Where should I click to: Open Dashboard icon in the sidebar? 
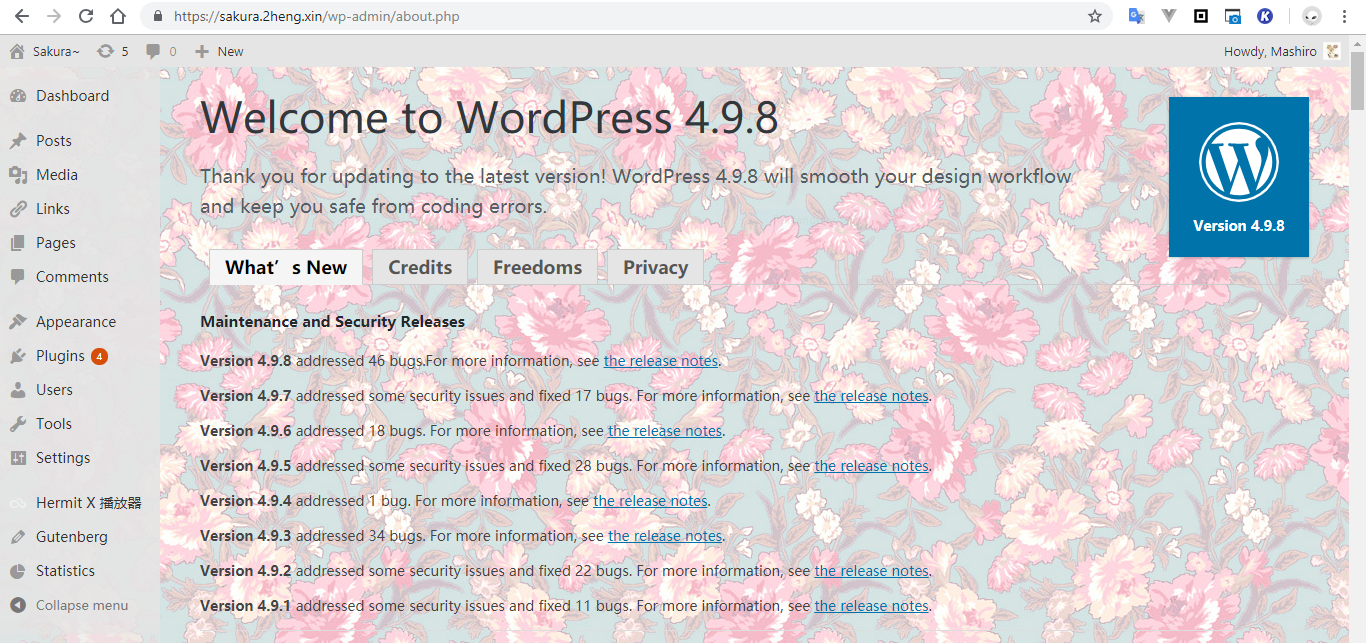18,96
